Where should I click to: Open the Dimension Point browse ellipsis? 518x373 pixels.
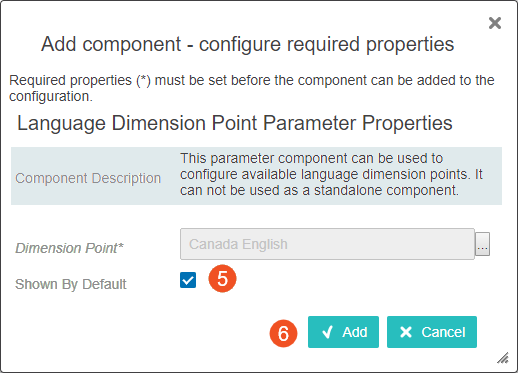(x=482, y=244)
